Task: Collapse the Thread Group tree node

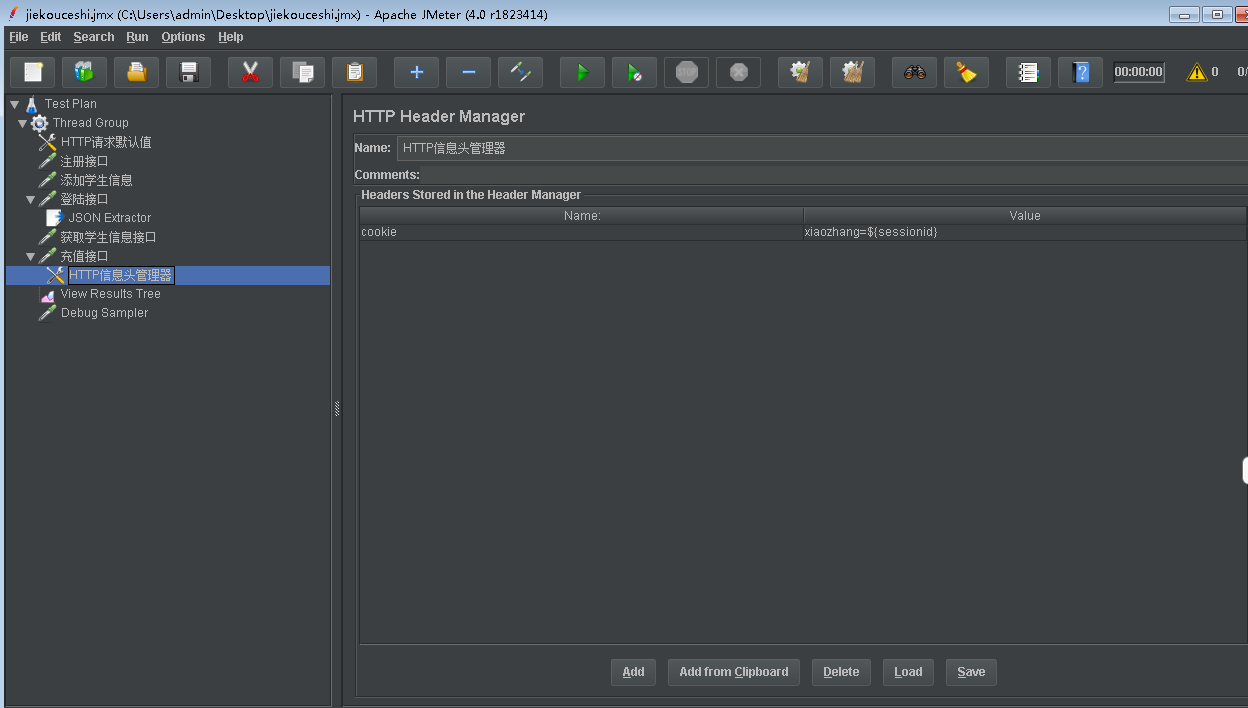Action: coord(22,123)
